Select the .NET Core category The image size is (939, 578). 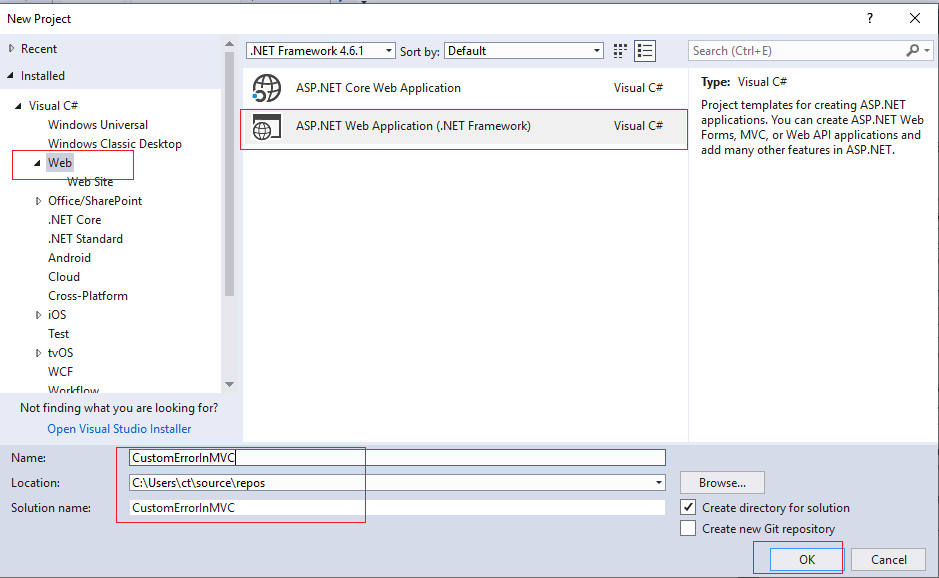click(x=74, y=220)
